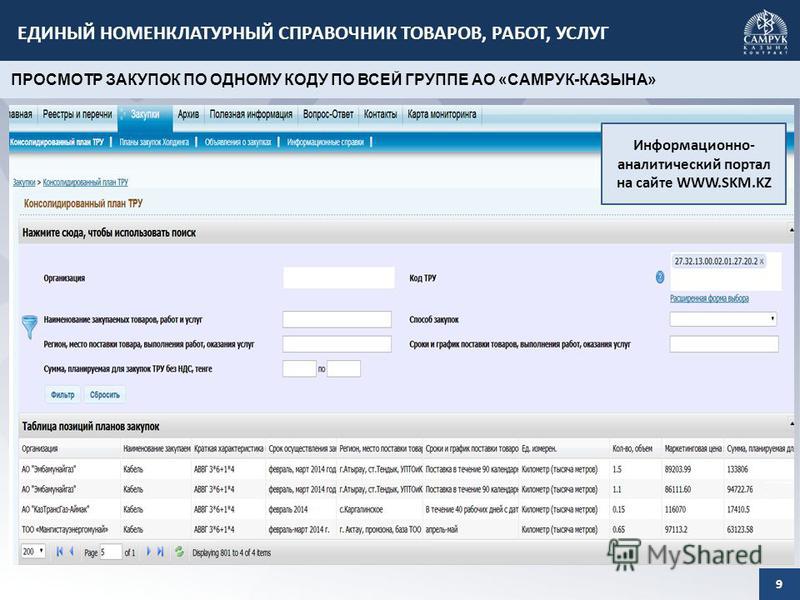Click the Page number input field
This screenshot has height=600, width=800.
pos(111,552)
